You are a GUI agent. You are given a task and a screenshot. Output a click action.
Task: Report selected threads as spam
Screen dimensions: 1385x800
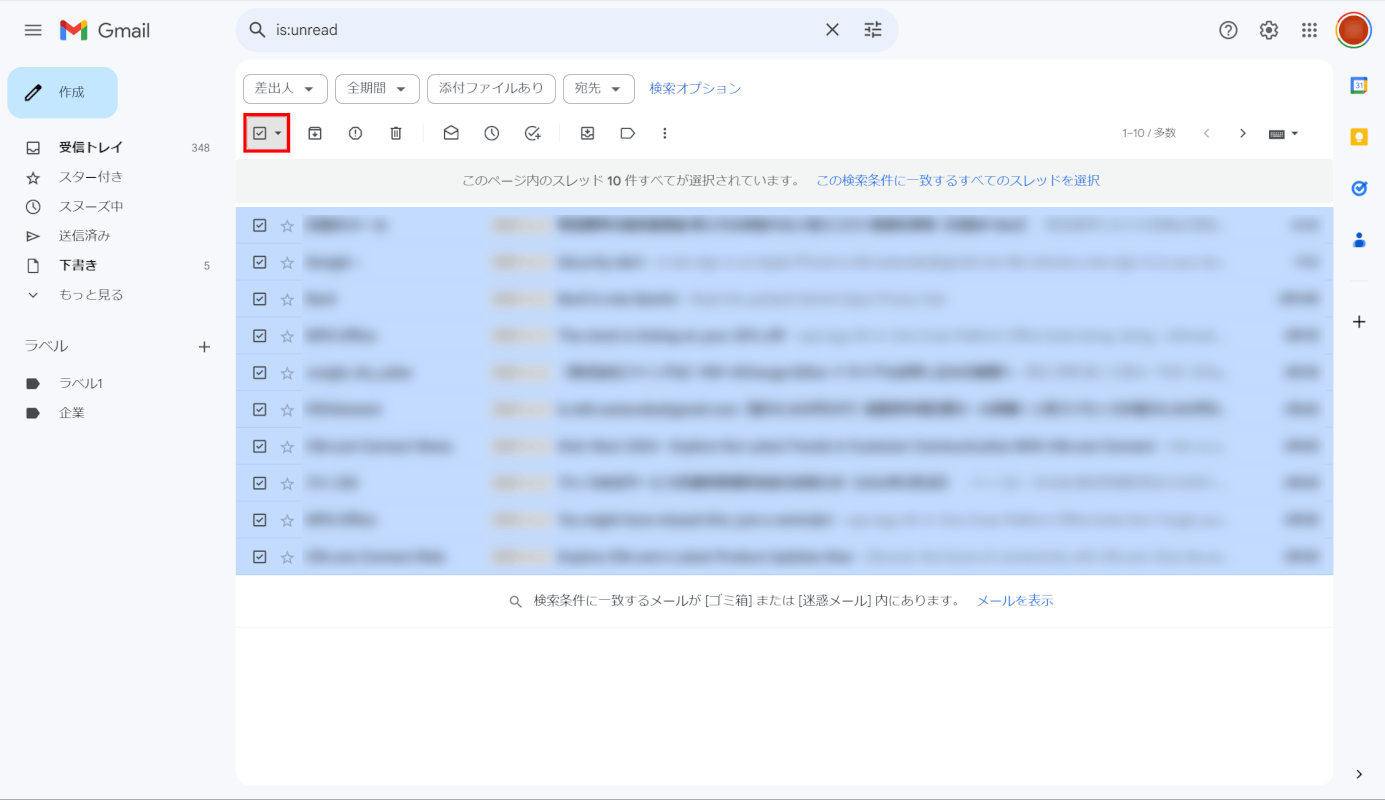click(355, 133)
